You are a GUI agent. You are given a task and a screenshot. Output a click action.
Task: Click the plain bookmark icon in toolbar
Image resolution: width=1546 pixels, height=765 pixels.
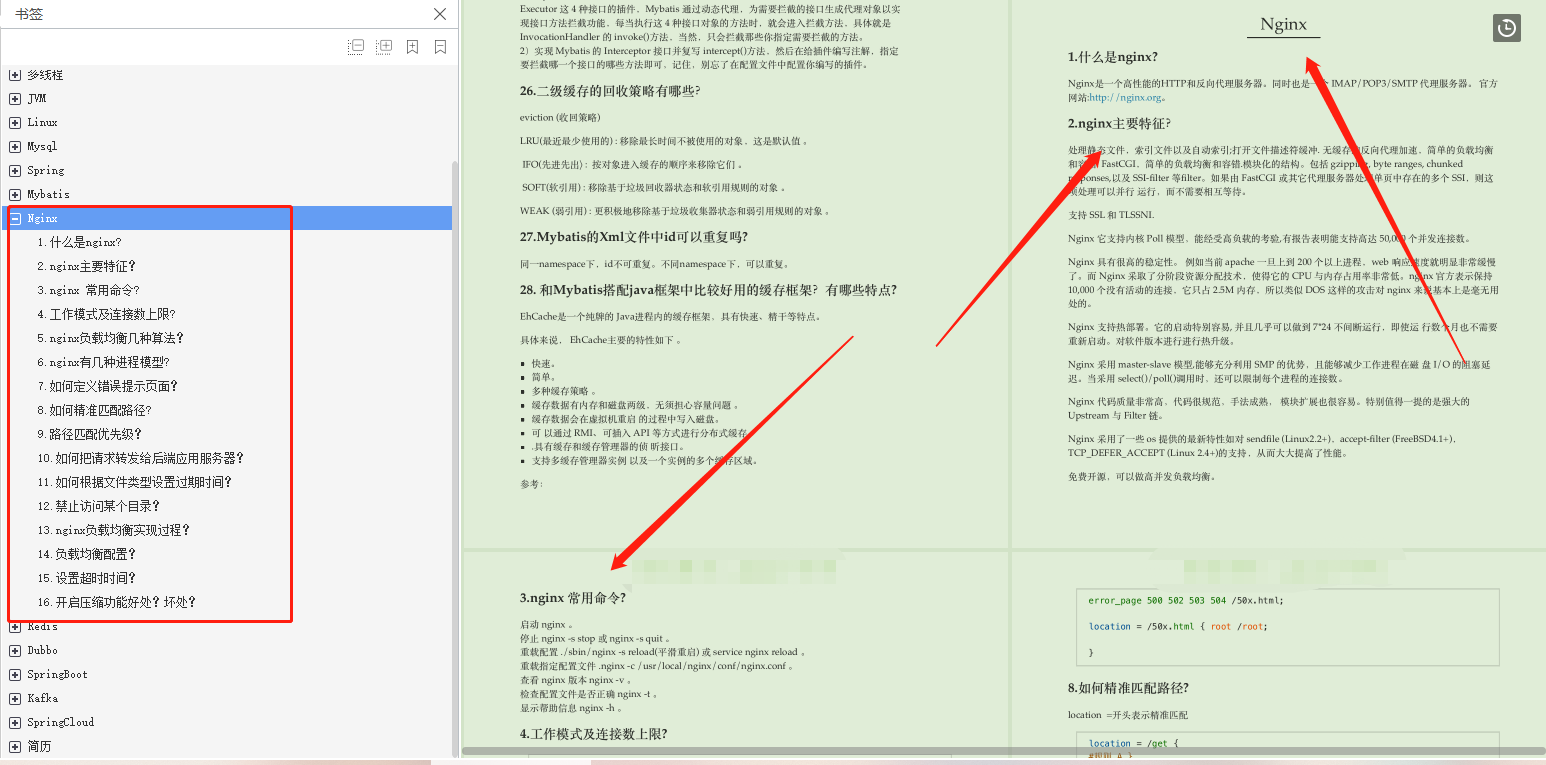coord(440,47)
